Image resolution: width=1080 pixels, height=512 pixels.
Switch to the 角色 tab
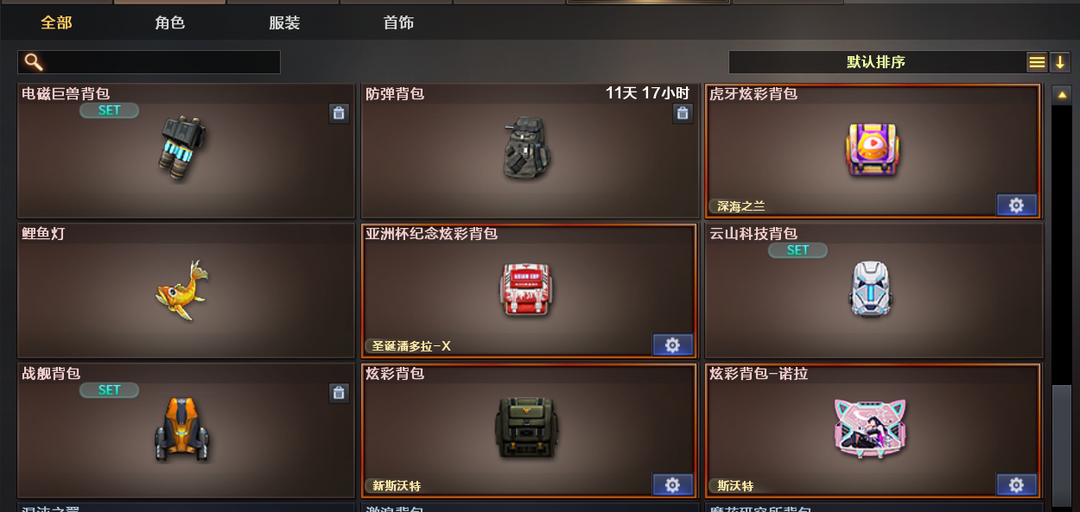point(169,23)
